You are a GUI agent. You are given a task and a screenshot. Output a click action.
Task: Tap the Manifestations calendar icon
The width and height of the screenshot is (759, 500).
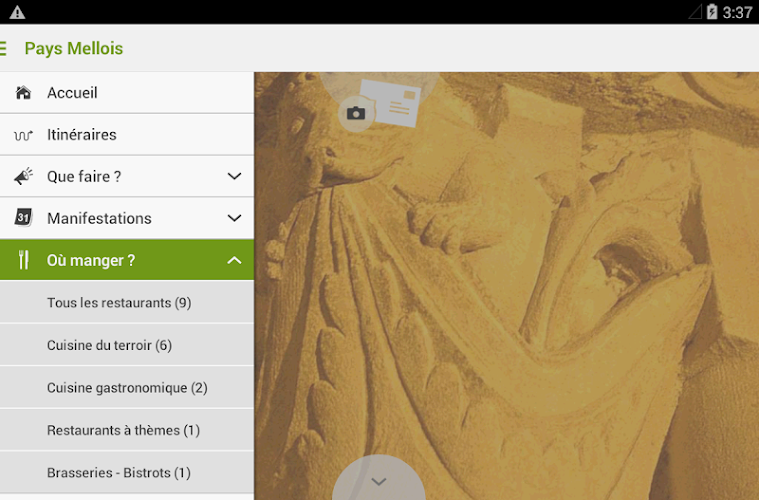[x=23, y=218]
